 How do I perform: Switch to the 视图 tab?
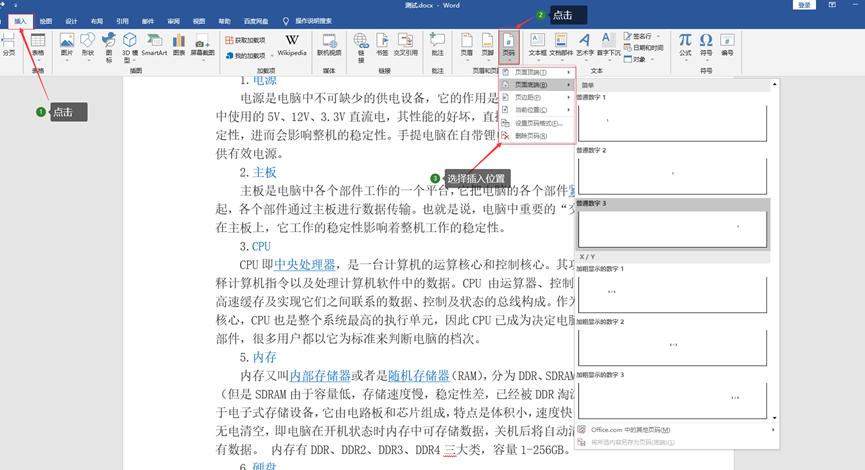[x=199, y=22]
